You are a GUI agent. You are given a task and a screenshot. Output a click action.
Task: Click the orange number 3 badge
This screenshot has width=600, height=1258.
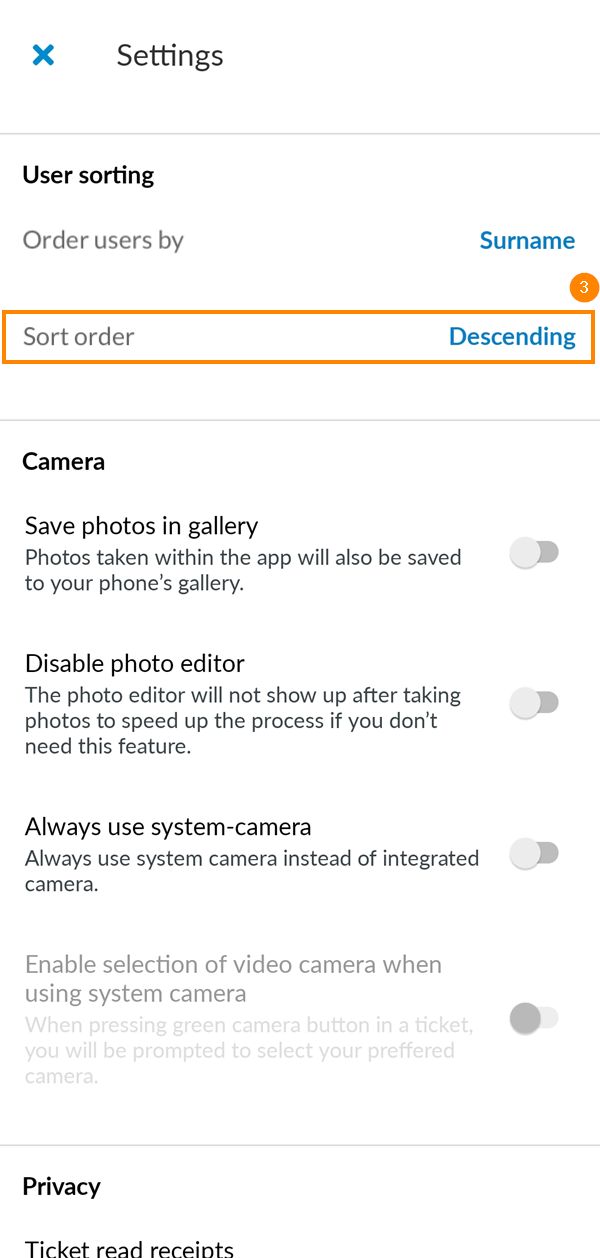point(584,288)
